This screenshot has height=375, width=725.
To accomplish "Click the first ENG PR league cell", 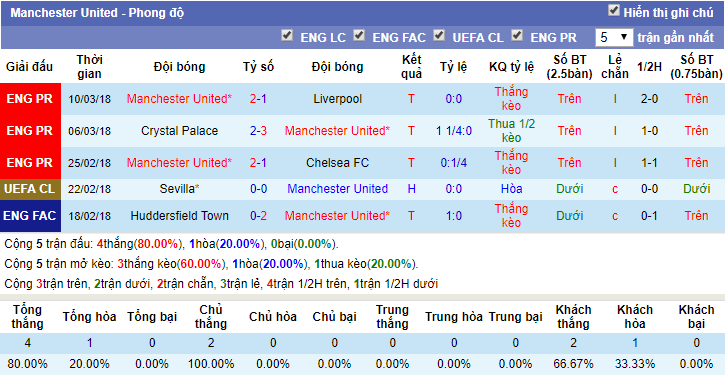I will click(x=31, y=99).
